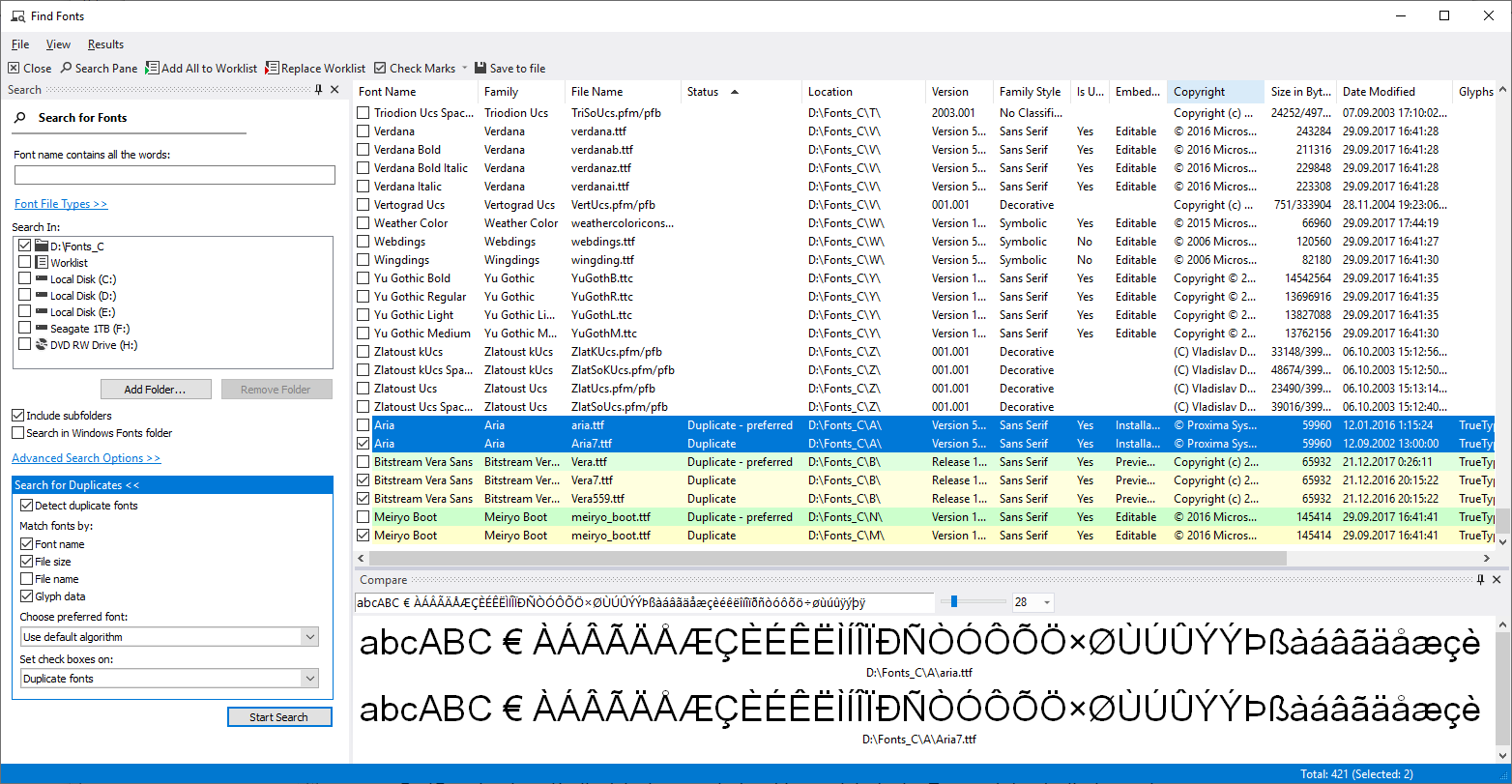Viewport: 1512px width, 784px height.
Task: Open the View menu
Action: 58,44
